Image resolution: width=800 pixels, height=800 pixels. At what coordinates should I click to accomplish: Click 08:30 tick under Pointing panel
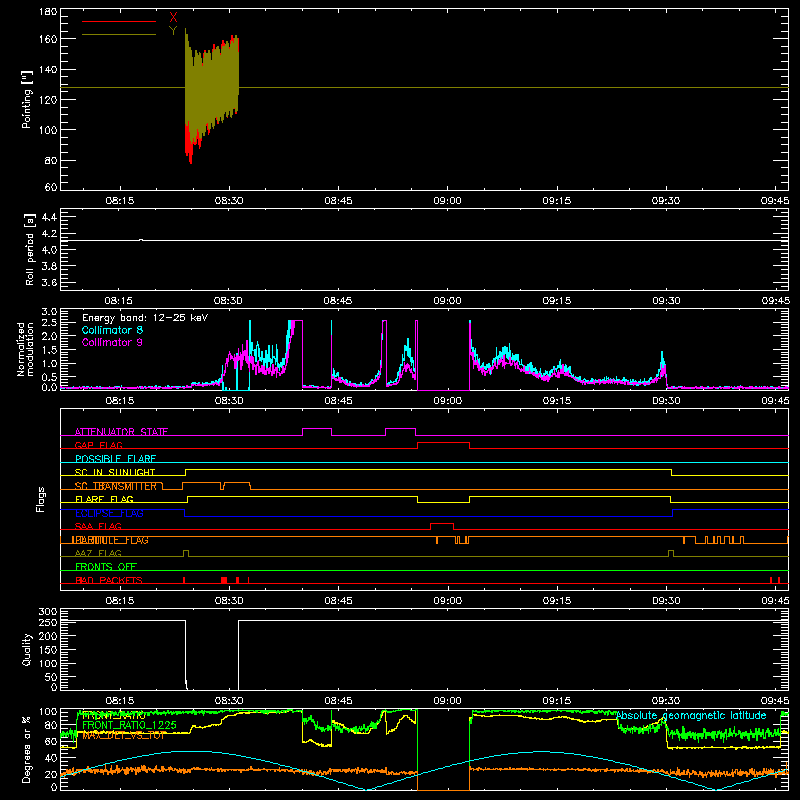click(x=229, y=201)
